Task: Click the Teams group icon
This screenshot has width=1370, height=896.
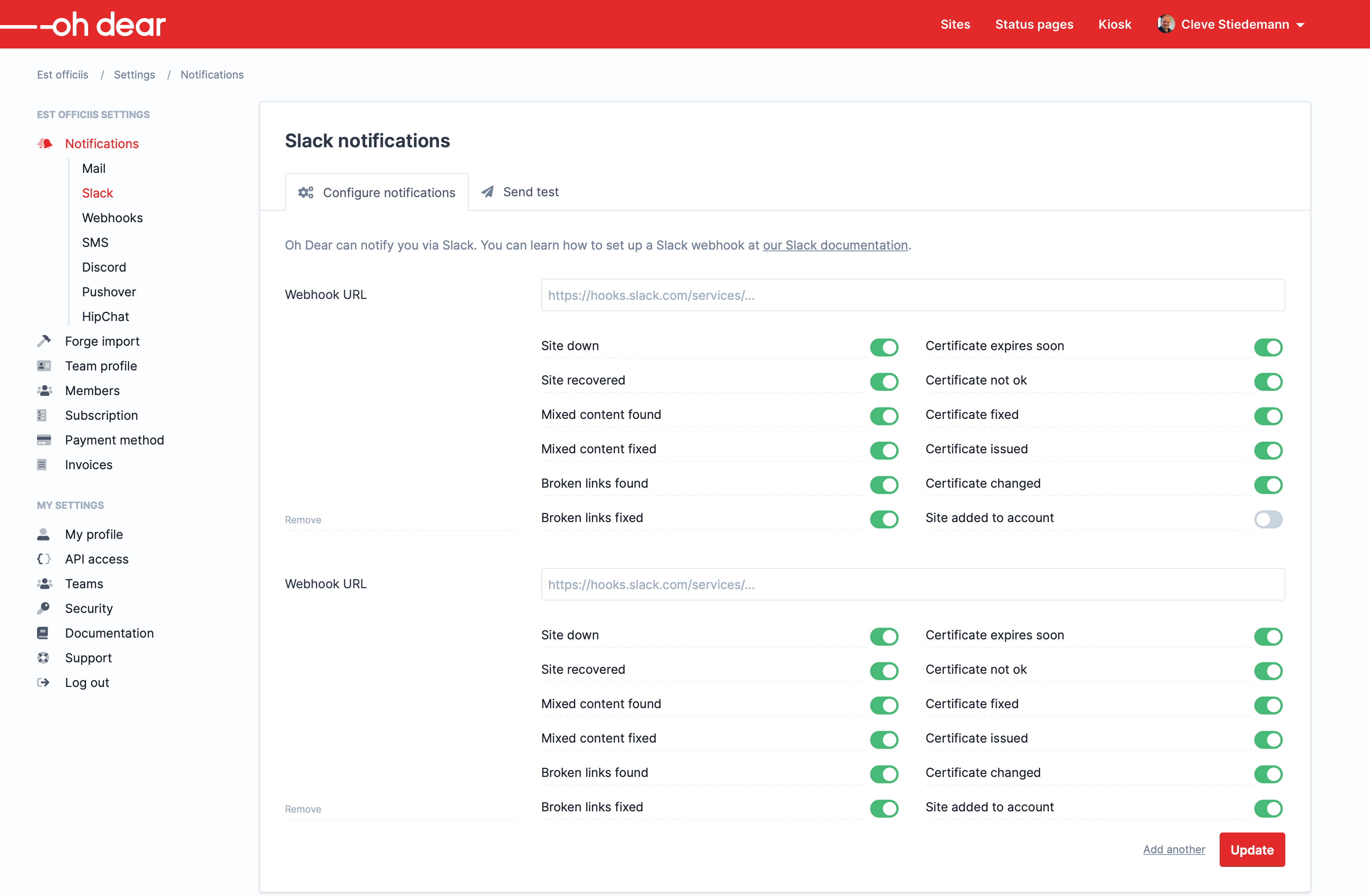Action: click(44, 583)
